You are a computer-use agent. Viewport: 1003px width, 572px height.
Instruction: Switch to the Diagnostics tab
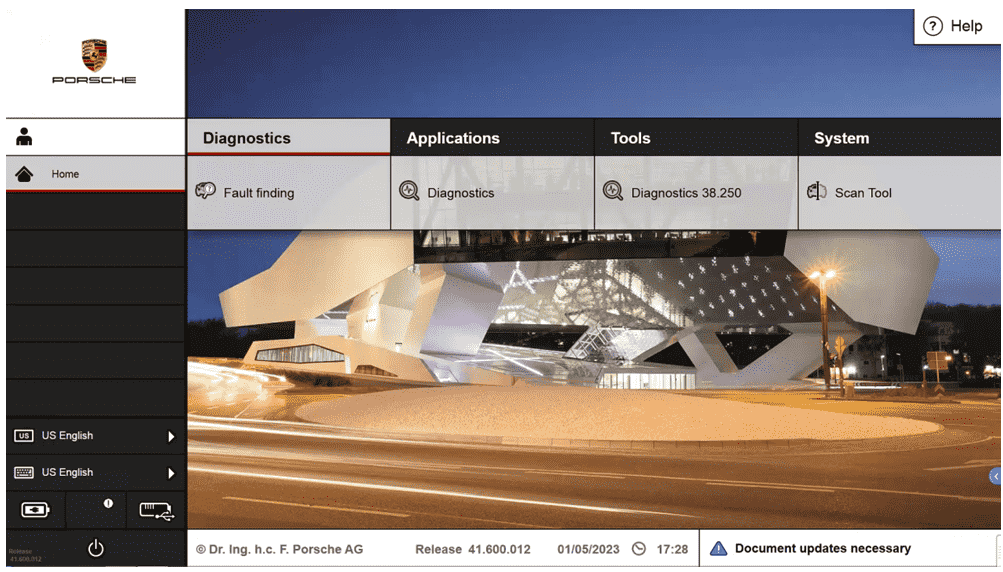(288, 138)
